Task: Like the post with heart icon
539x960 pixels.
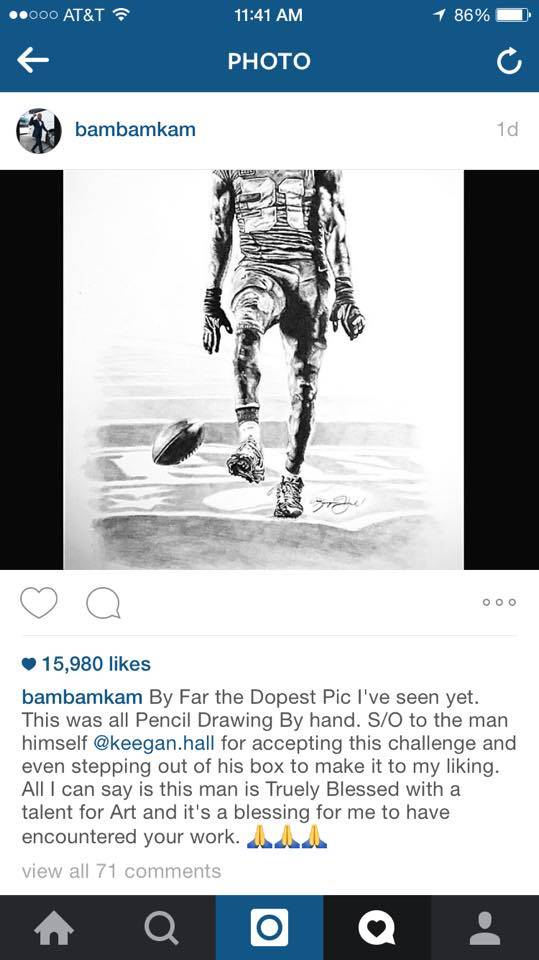Action: tap(39, 602)
